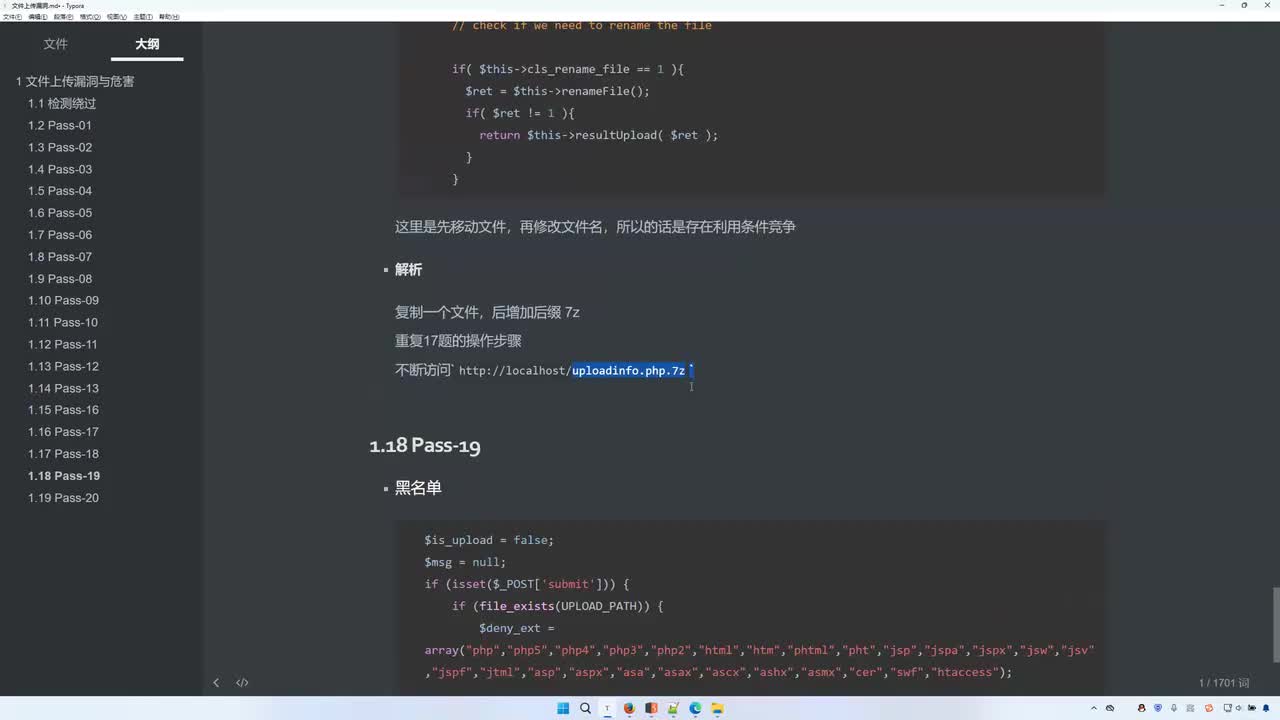This screenshot has height=720, width=1280.
Task: Click code line $msg = null;
Action: (465, 562)
